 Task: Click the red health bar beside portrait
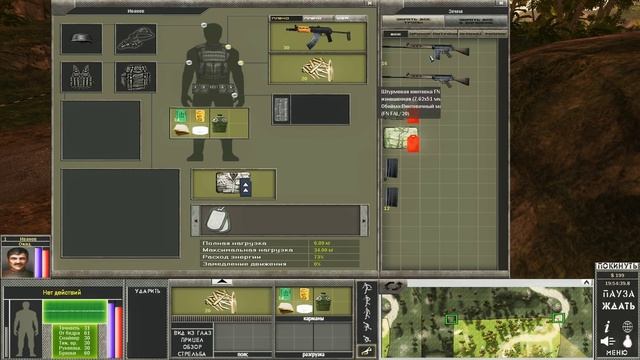click(46, 263)
